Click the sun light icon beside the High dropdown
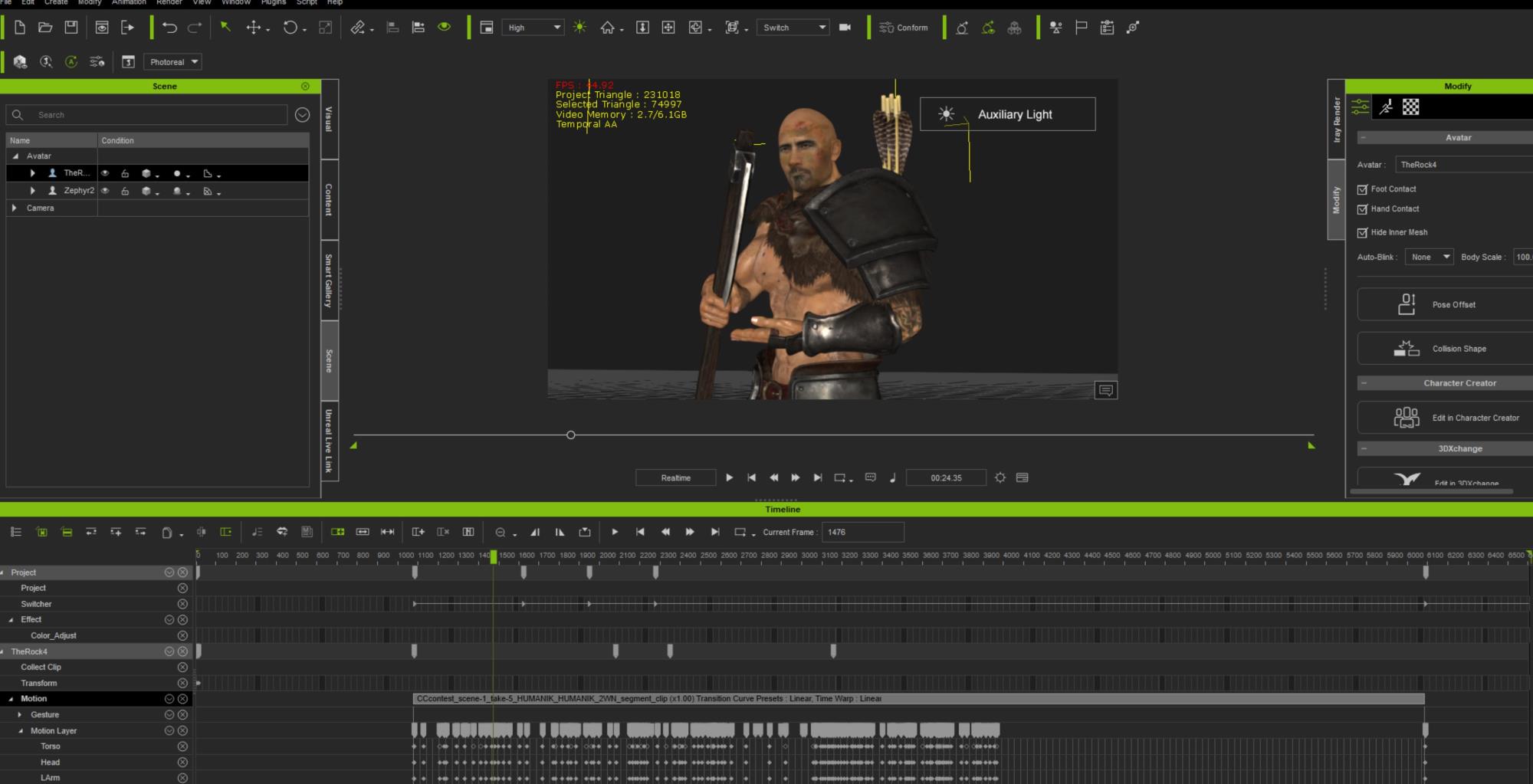Viewport: 1533px width, 784px height. (x=580, y=27)
